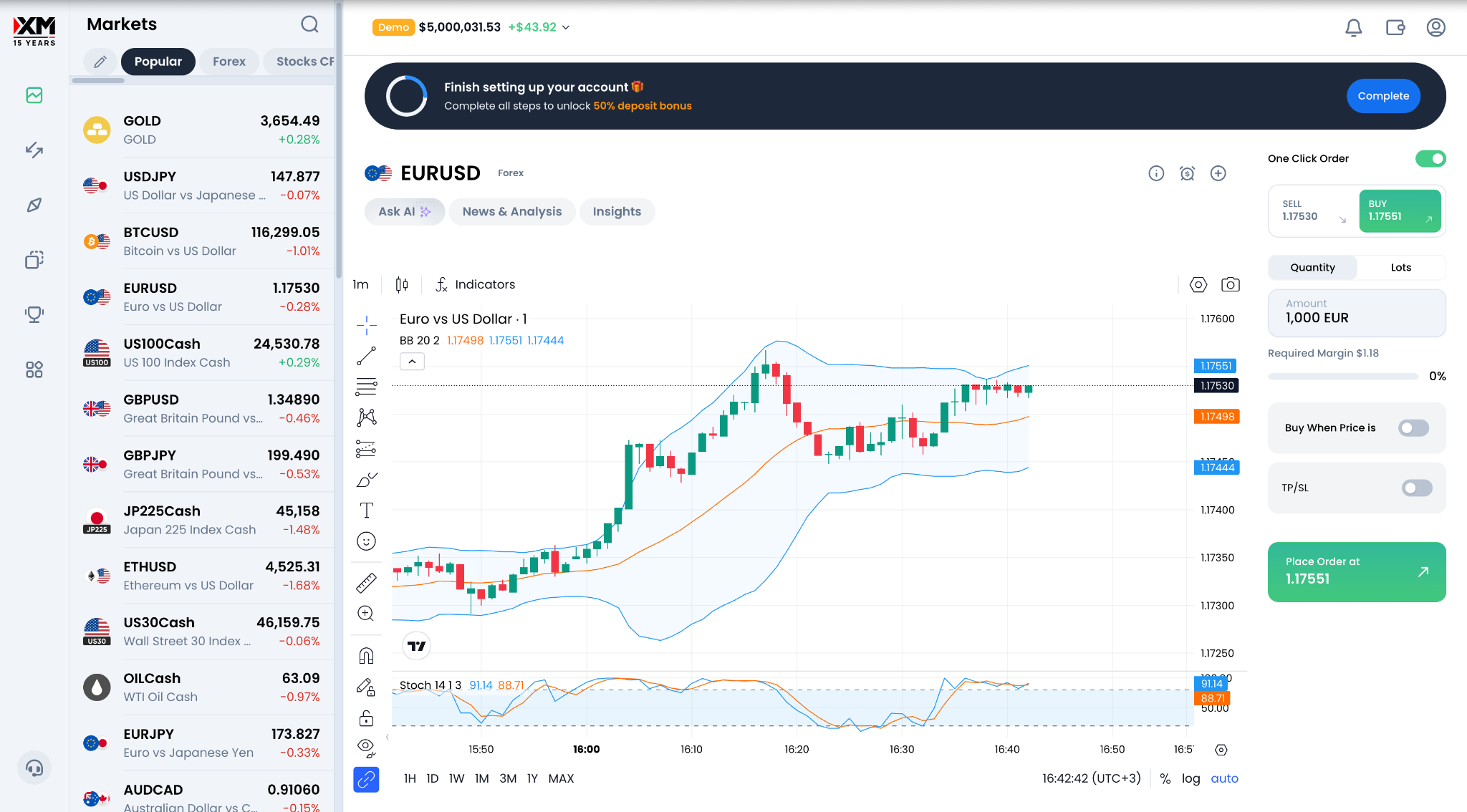Open the chart markets sidebar icon
The image size is (1467, 812).
[x=34, y=95]
